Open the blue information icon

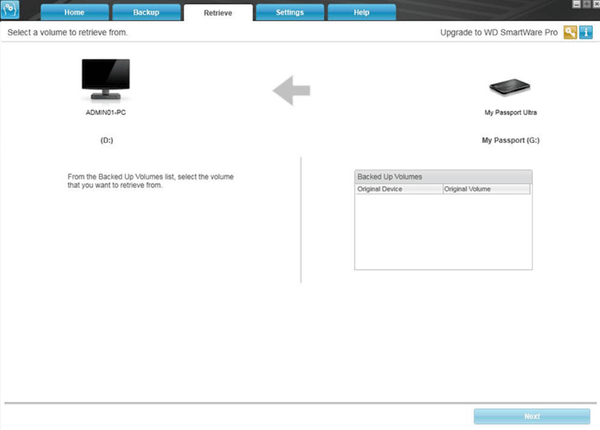click(x=586, y=33)
